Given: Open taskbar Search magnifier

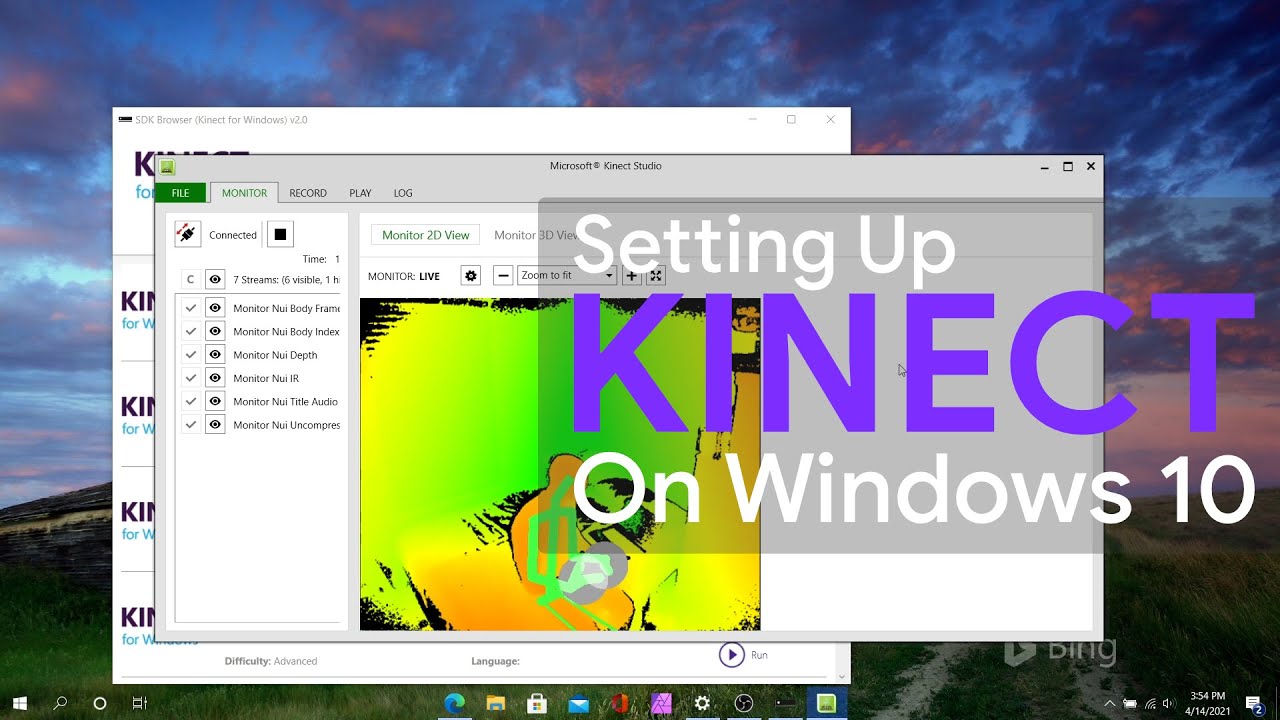Looking at the screenshot, I should coord(60,703).
